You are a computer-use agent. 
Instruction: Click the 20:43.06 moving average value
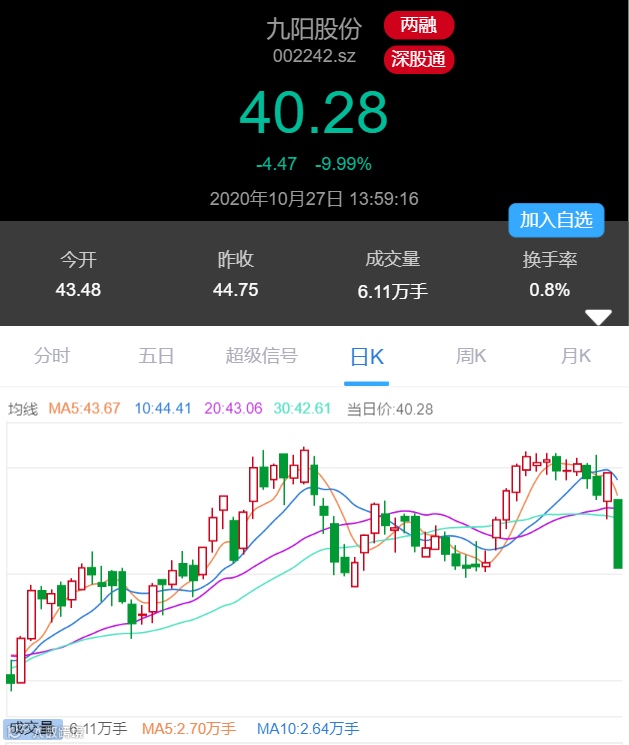[233, 409]
